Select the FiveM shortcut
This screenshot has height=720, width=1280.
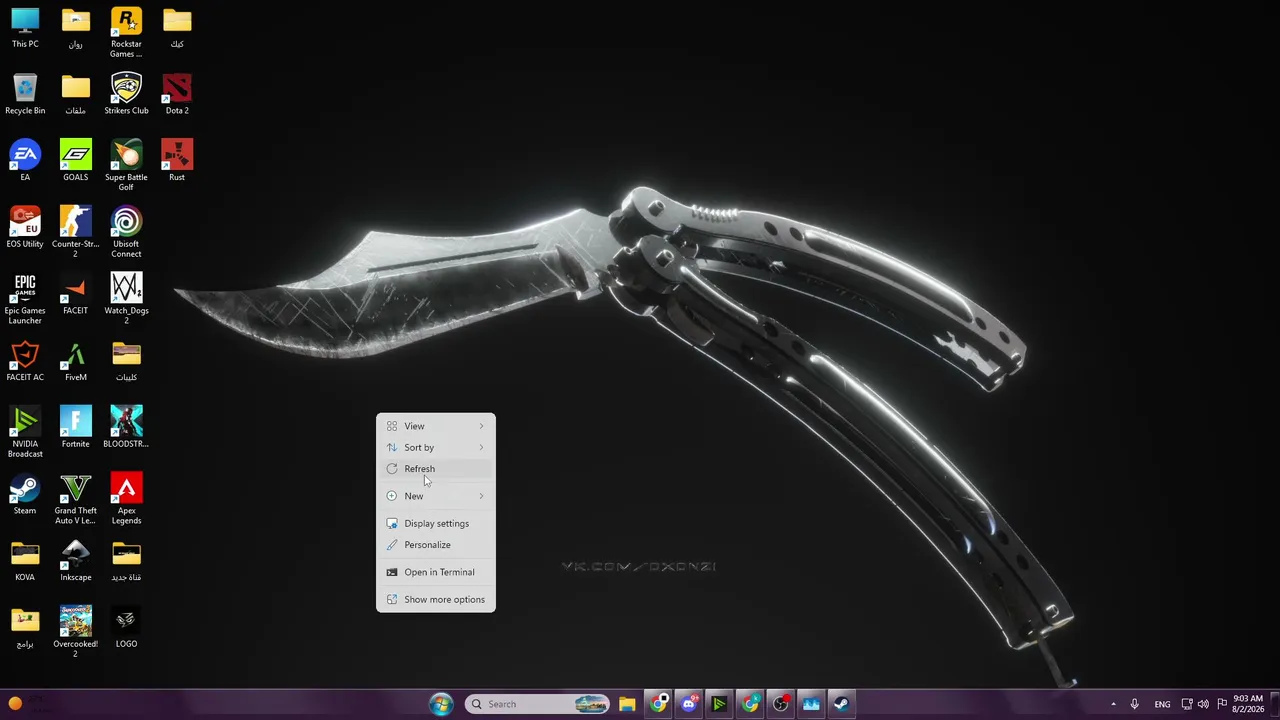pyautogui.click(x=75, y=361)
